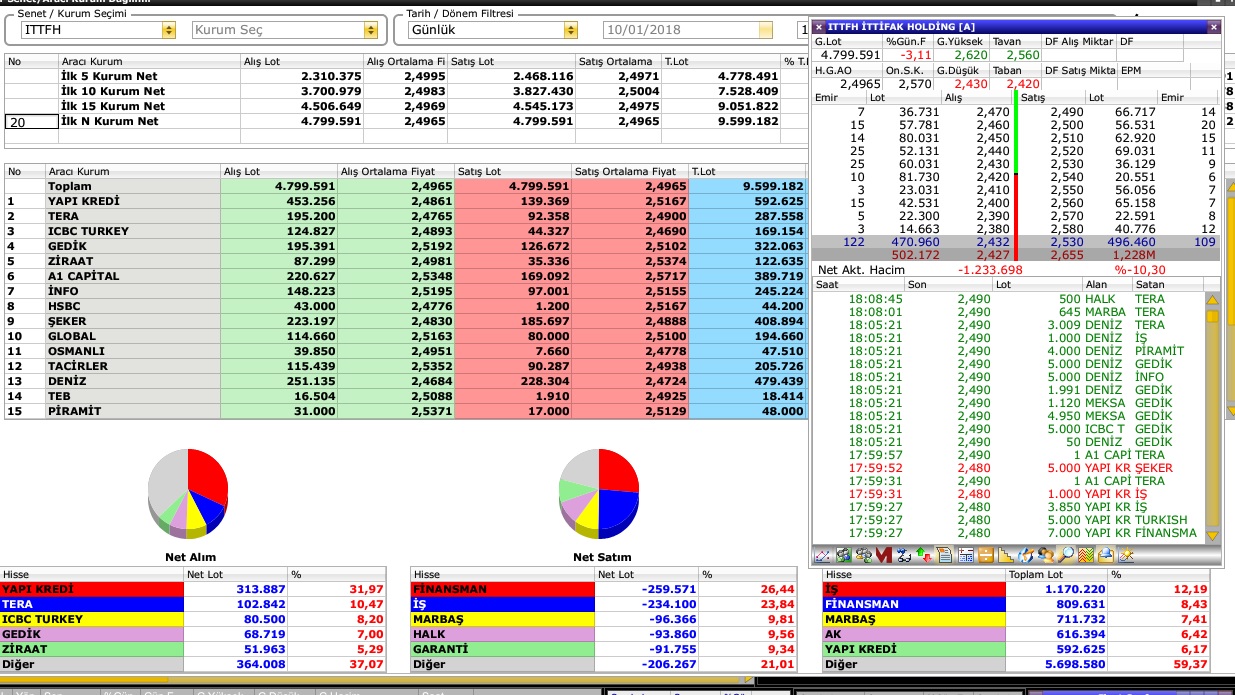Click the green people group icon in toolbar
This screenshot has width=1235, height=695.
point(843,555)
